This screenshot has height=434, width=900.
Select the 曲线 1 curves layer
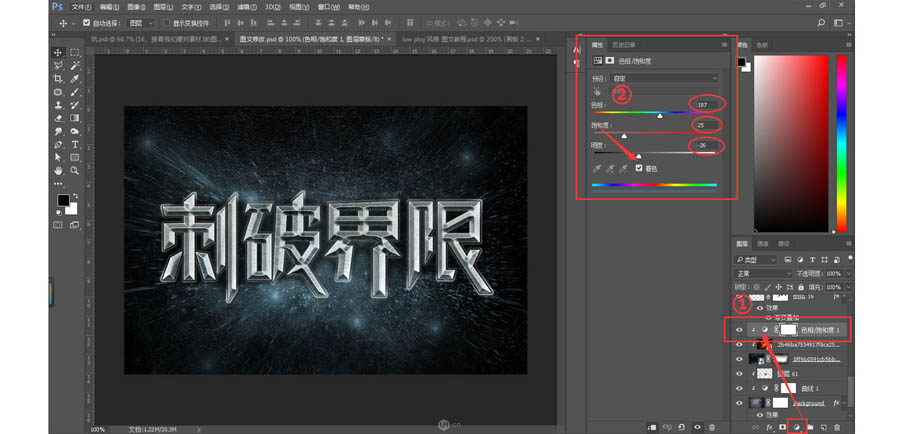pyautogui.click(x=812, y=387)
